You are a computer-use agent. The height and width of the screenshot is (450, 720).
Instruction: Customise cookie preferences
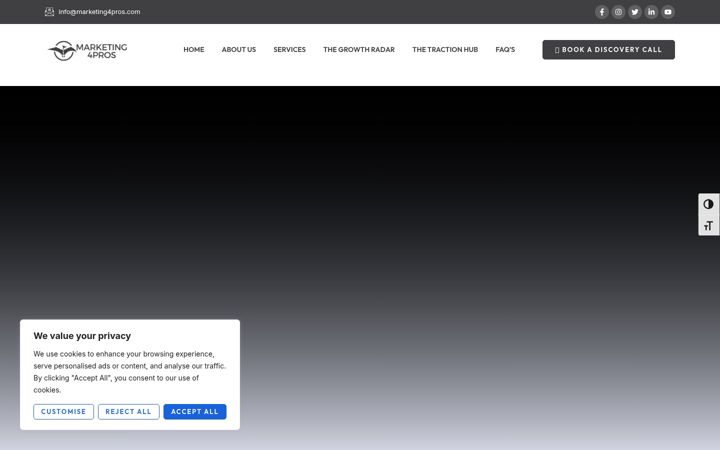click(63, 411)
